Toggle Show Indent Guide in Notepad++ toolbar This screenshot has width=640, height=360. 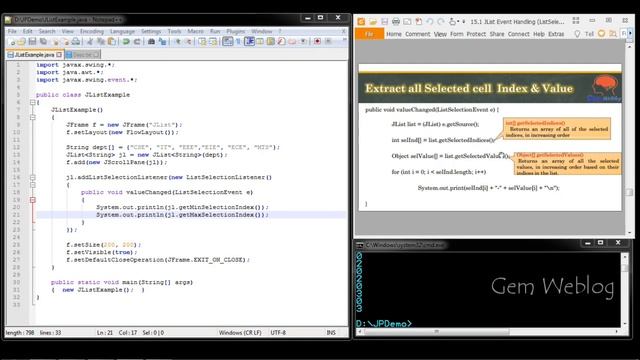coord(249,41)
